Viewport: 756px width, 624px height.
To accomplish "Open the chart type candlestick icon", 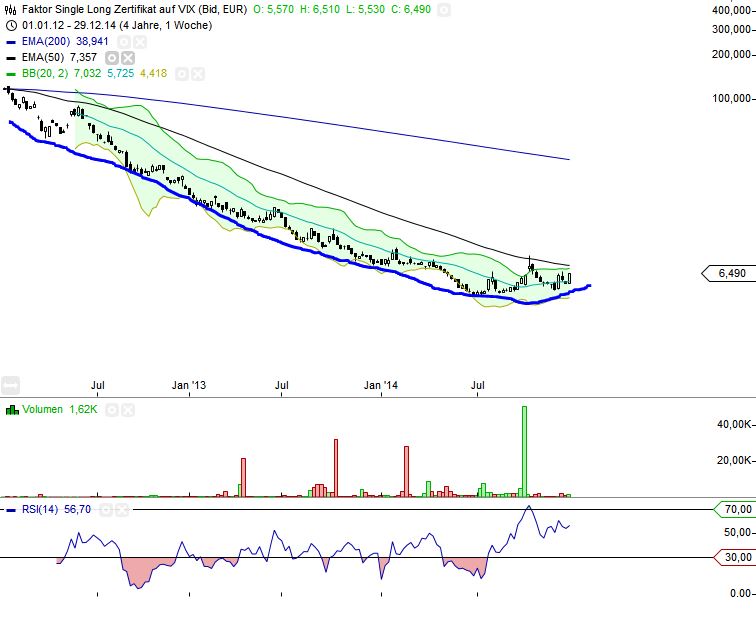I will (10, 10).
